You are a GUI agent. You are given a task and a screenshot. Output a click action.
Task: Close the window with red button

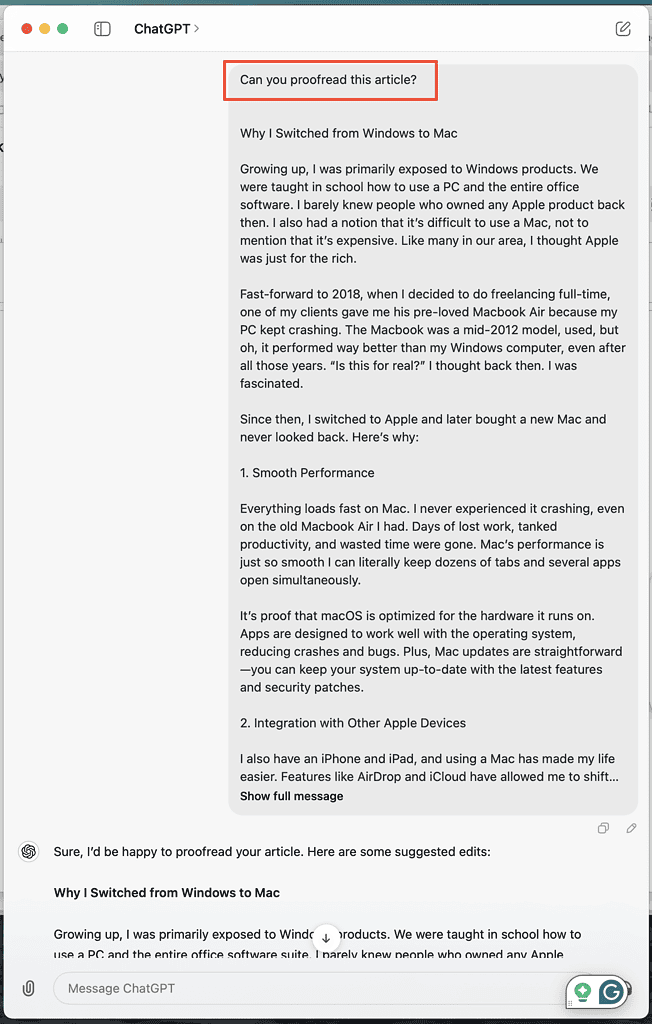point(27,29)
